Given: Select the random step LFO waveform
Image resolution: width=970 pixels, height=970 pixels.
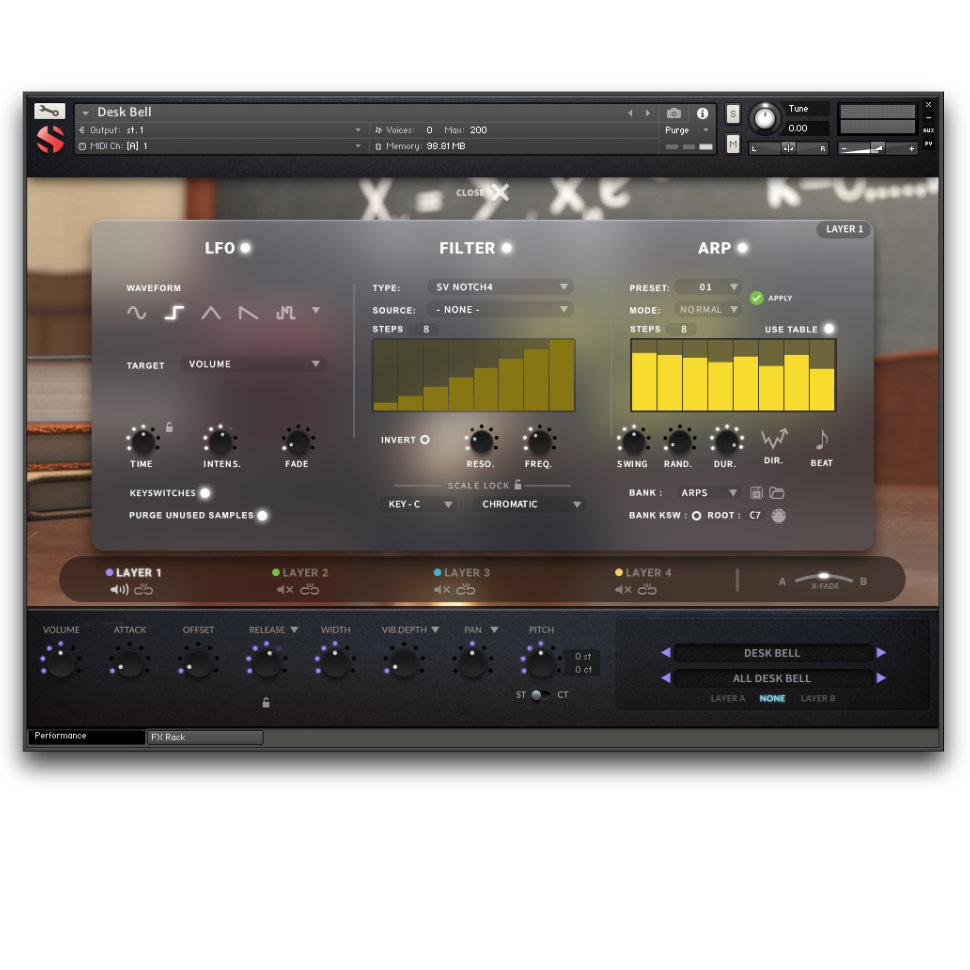Looking at the screenshot, I should (284, 313).
